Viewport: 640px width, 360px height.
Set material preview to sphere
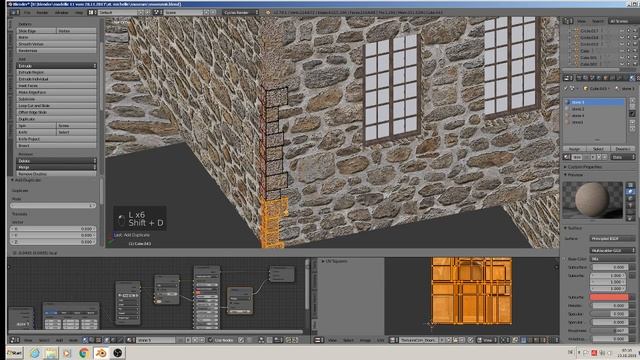pos(630,191)
